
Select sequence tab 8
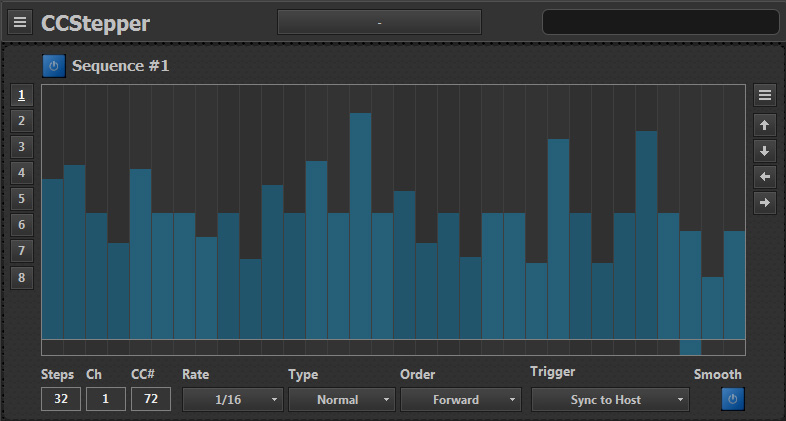[22, 278]
